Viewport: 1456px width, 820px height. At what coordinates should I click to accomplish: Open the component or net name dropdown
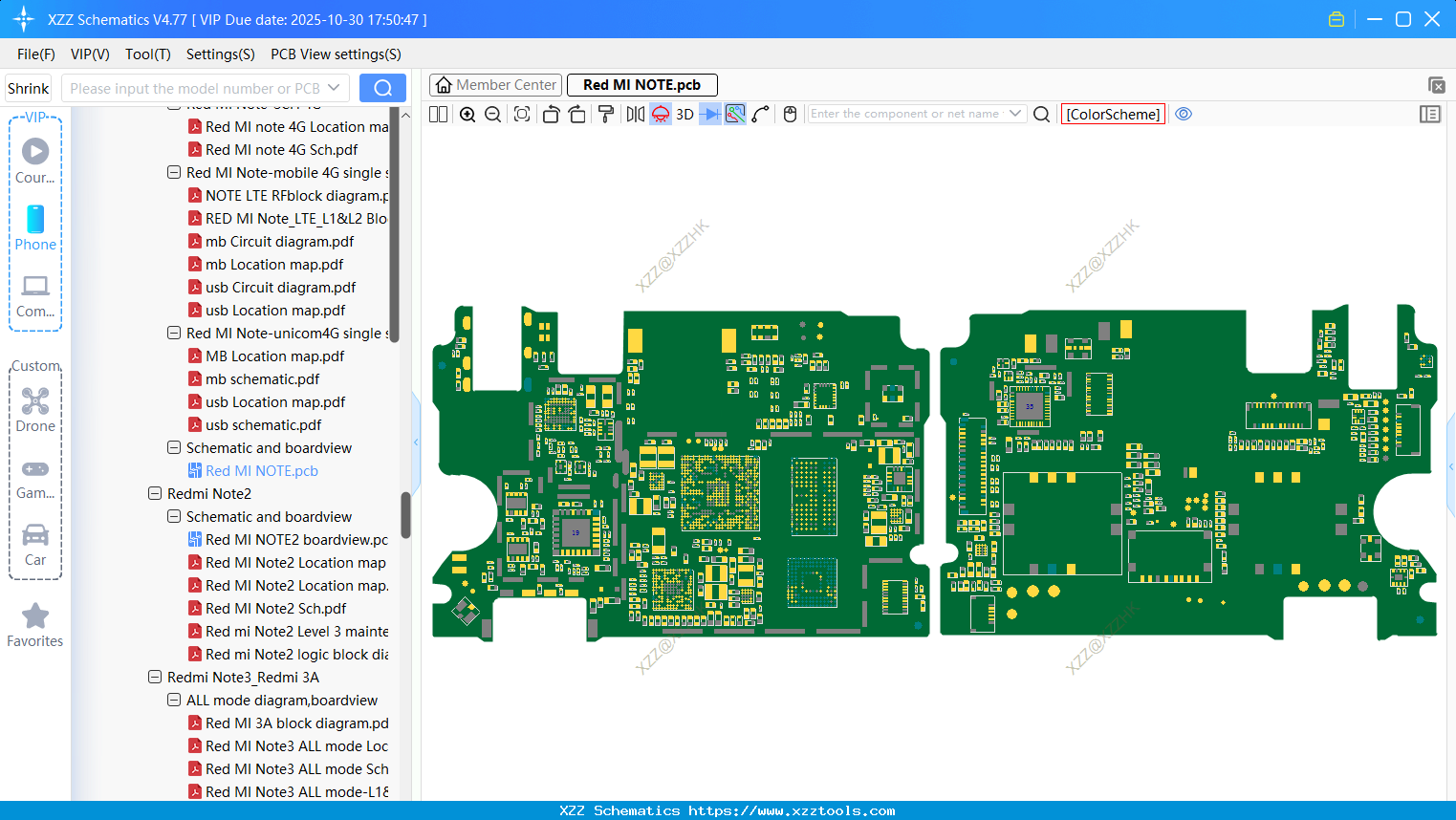(x=1015, y=114)
